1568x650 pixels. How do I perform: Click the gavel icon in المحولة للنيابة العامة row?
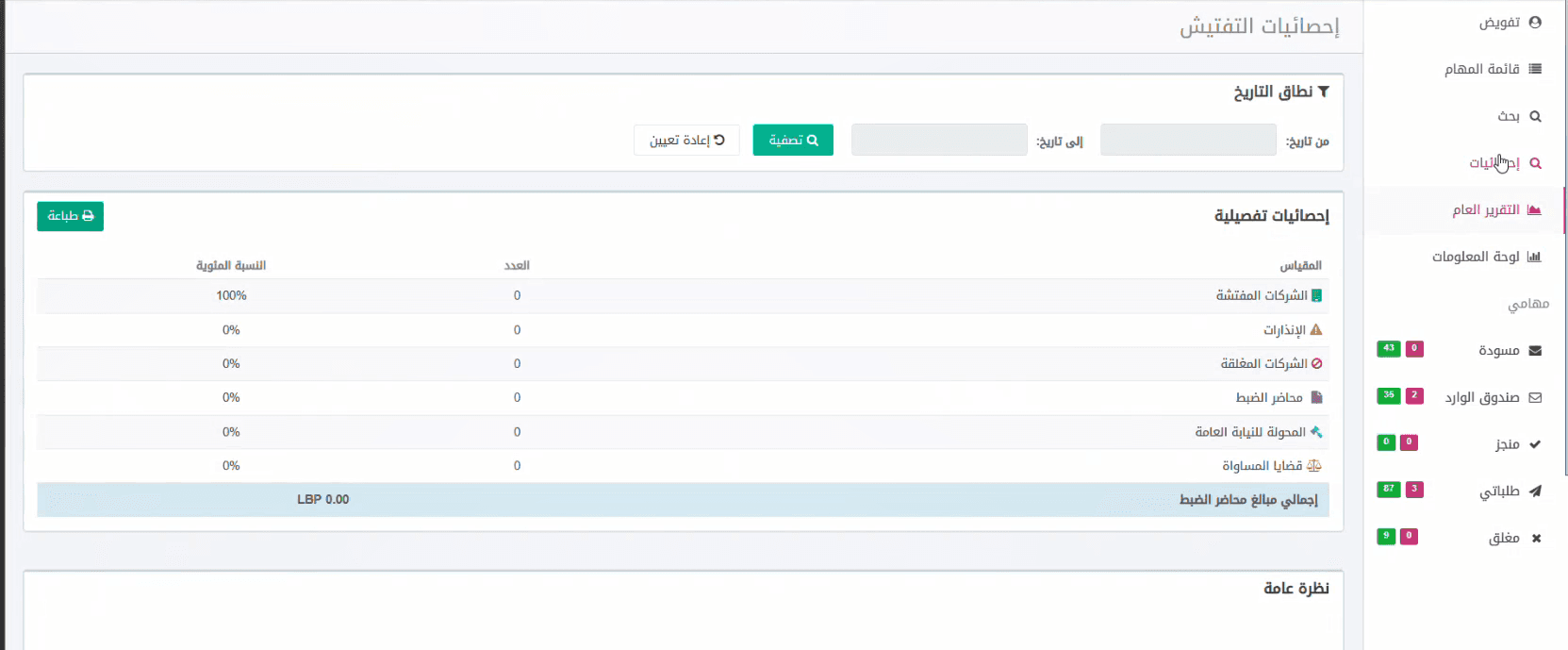(x=1316, y=432)
